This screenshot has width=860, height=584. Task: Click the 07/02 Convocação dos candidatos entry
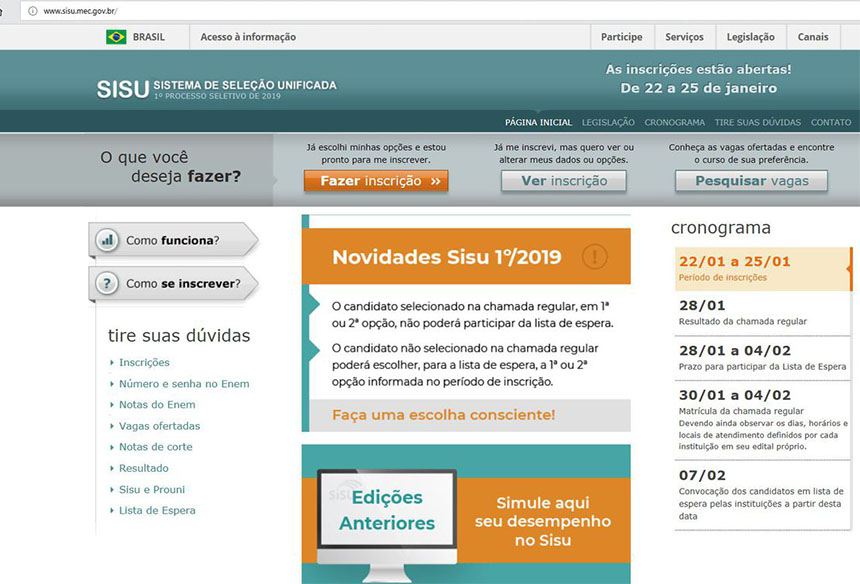[x=762, y=495]
